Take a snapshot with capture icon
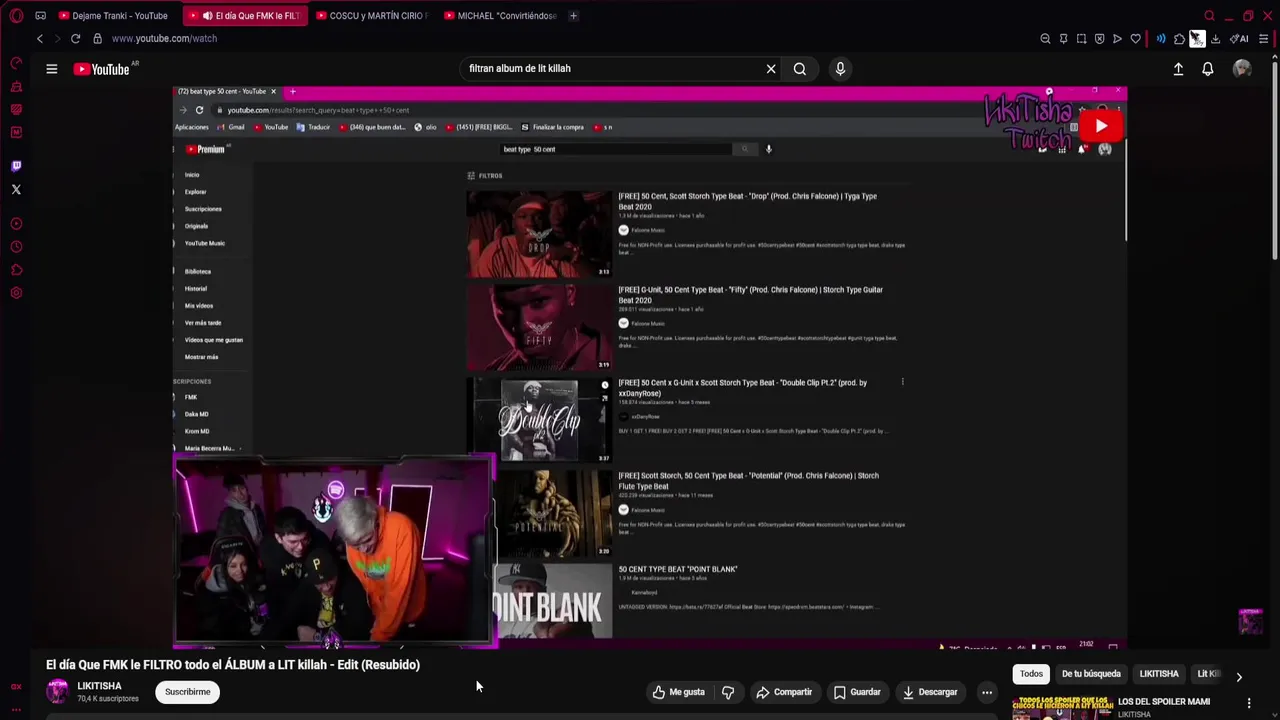The height and width of the screenshot is (720, 1280). pos(1081,39)
